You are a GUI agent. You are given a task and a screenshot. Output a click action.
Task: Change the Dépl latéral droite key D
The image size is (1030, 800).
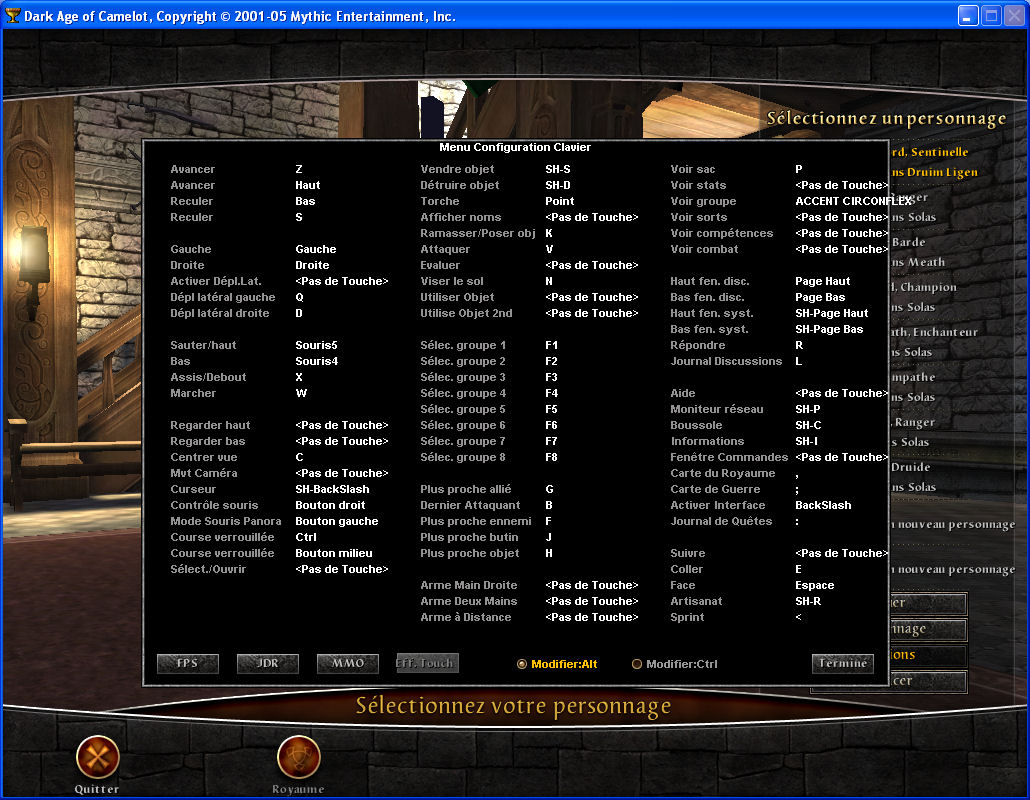(299, 313)
